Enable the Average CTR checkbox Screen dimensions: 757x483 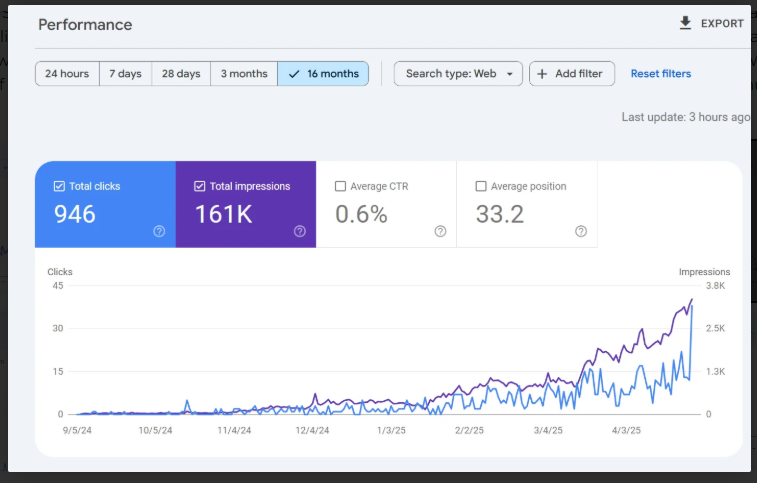pyautogui.click(x=340, y=186)
